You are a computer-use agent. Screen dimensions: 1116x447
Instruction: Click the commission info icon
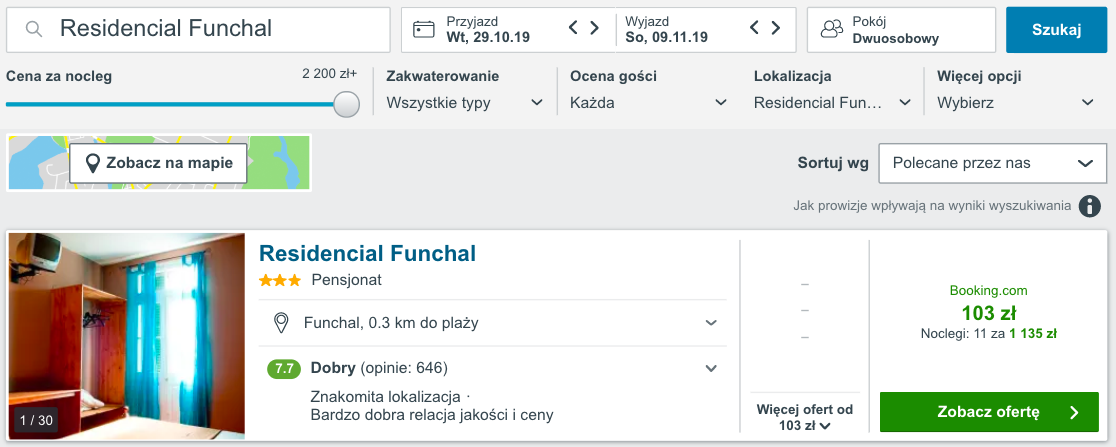pos(1089,206)
